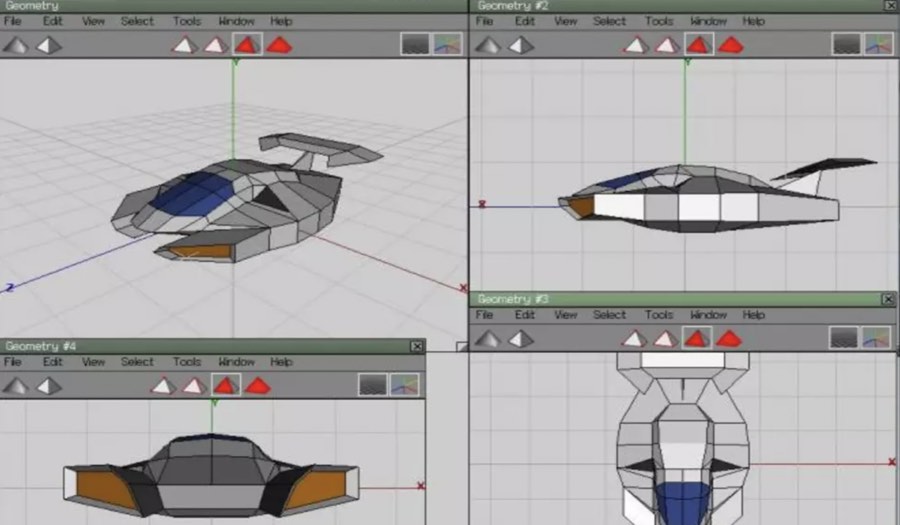Viewport: 900px width, 525px height.
Task: Toggle the axes display icon in Geometry #2
Action: (878, 44)
